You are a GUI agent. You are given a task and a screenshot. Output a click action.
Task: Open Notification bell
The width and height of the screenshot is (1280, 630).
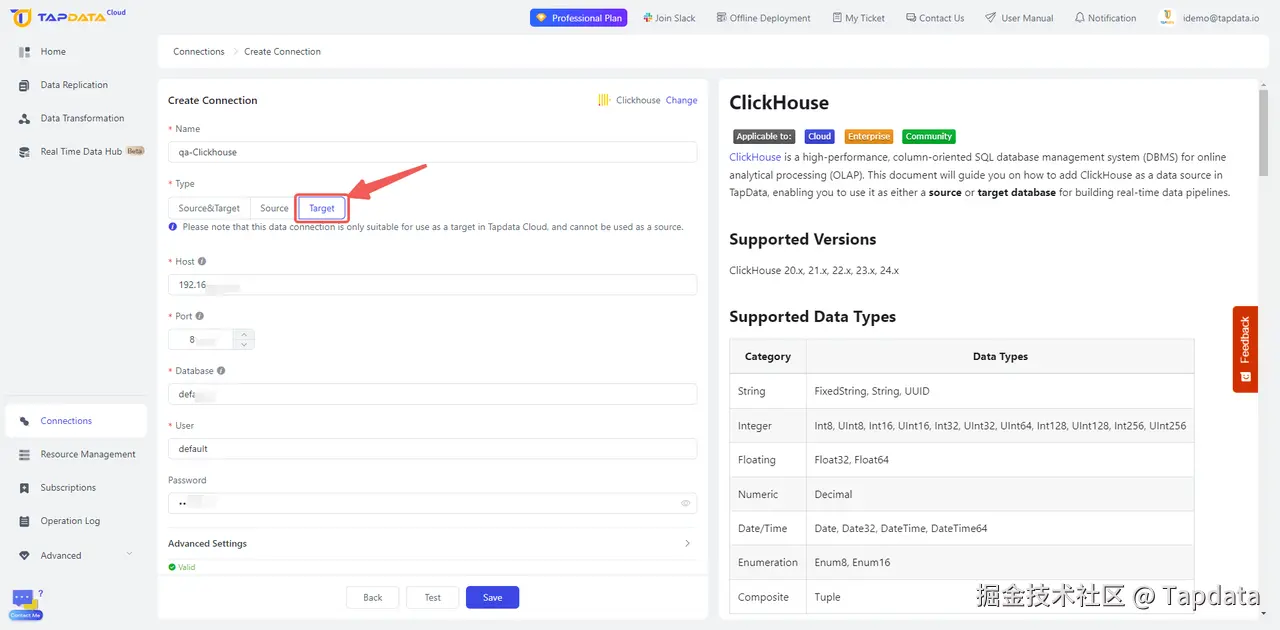[1105, 18]
